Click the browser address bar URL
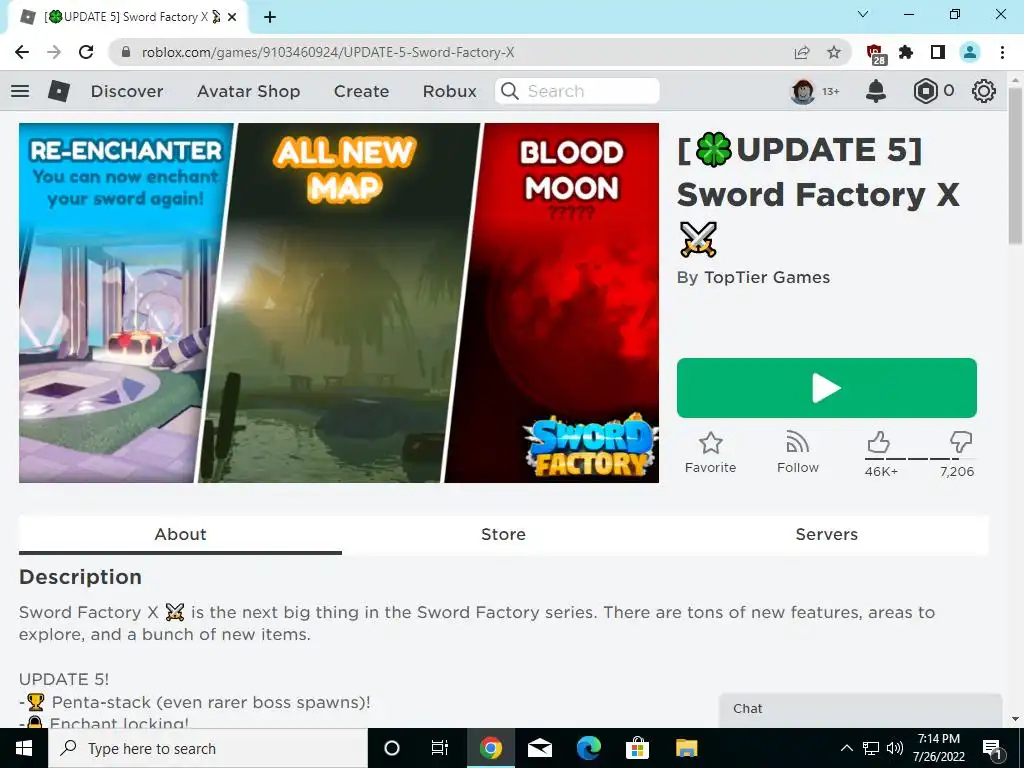 click(x=328, y=52)
